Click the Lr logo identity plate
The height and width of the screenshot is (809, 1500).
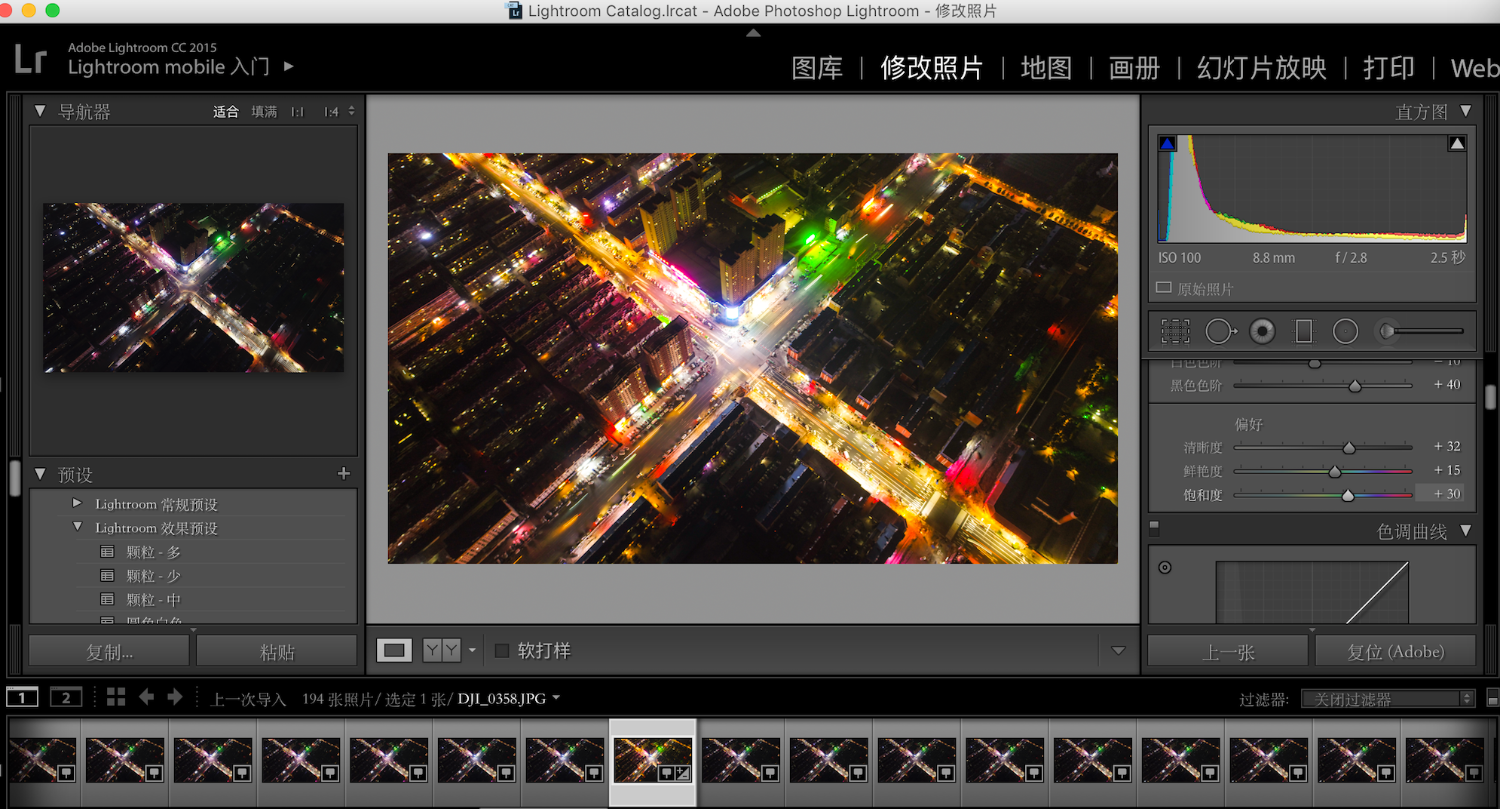[x=30, y=58]
